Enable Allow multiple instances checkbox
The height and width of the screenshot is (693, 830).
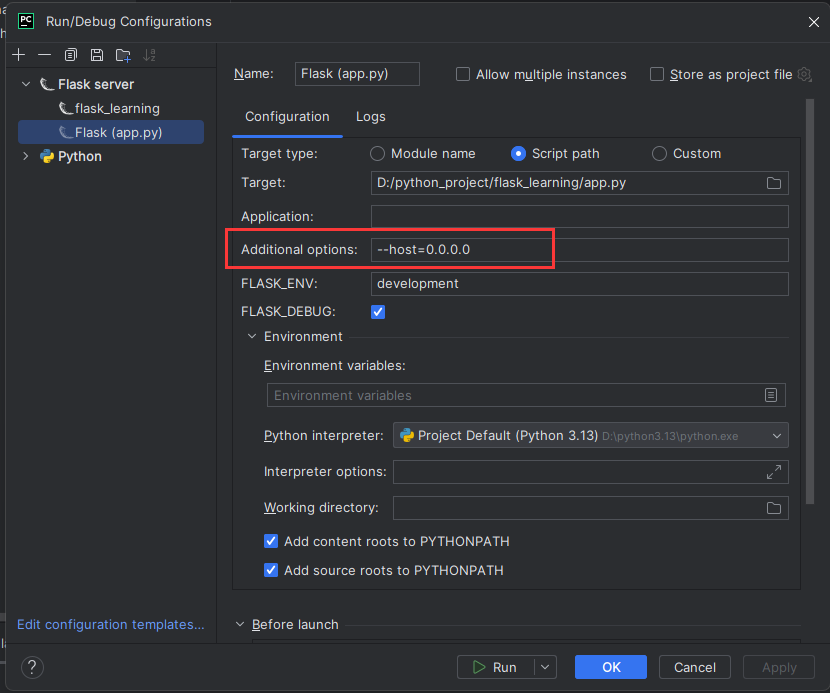pyautogui.click(x=463, y=74)
